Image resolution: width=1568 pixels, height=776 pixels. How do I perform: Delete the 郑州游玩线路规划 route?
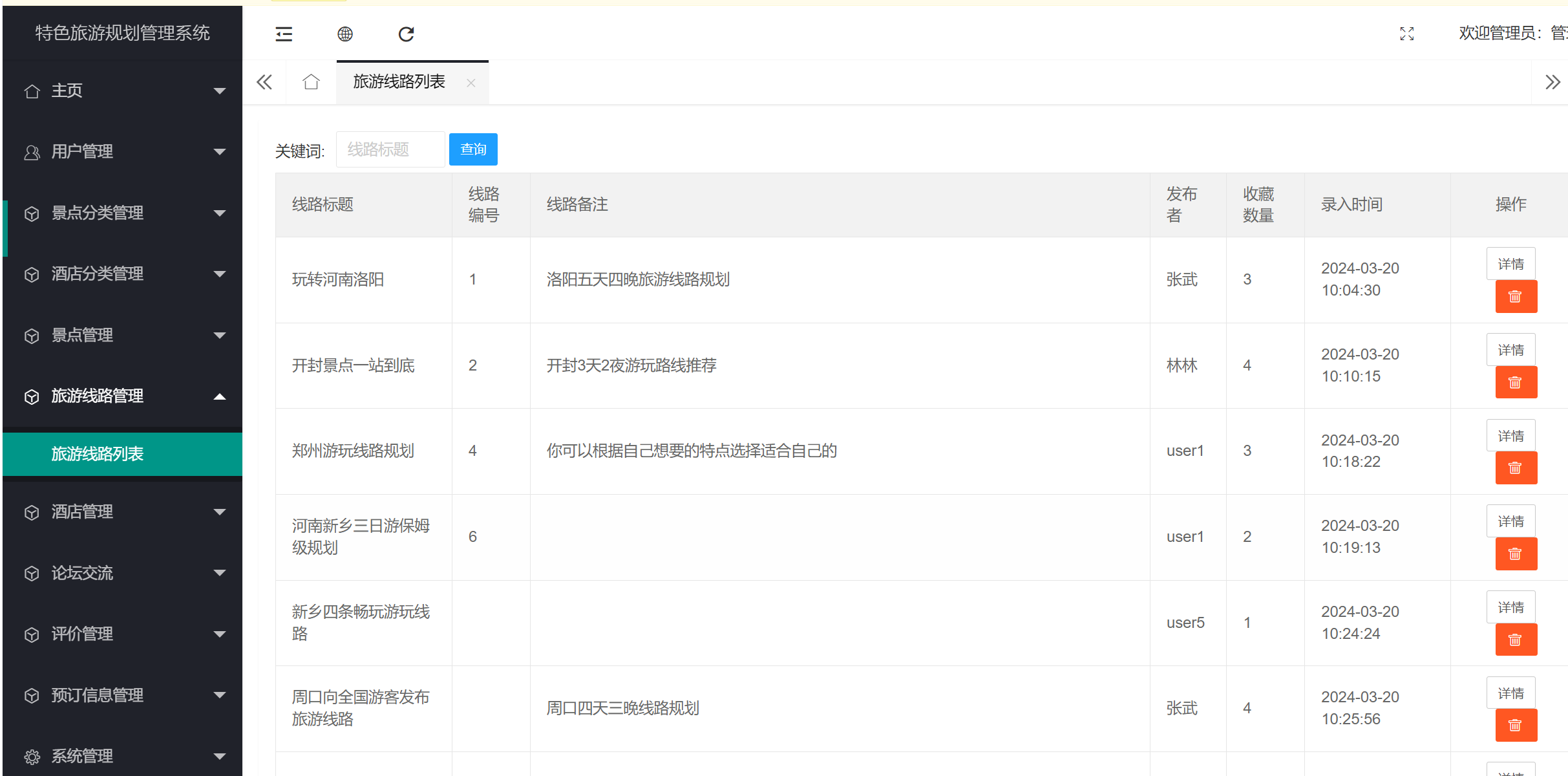1516,468
